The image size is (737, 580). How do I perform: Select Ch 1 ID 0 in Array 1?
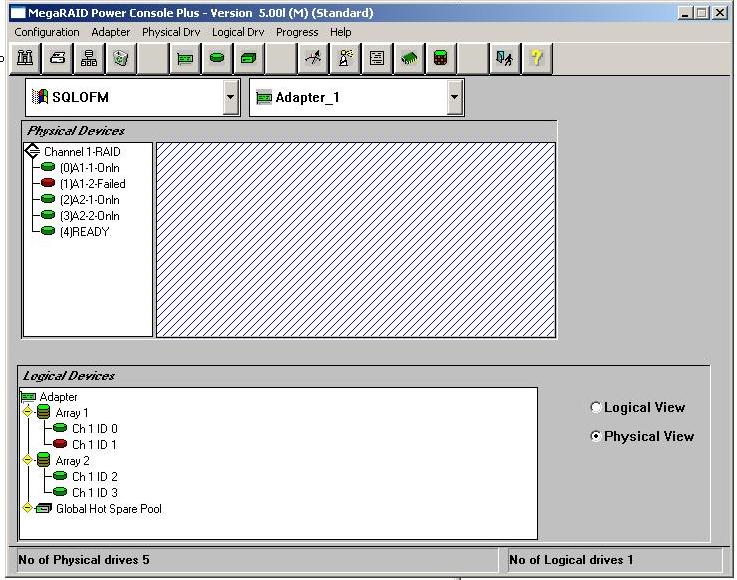click(x=95, y=429)
